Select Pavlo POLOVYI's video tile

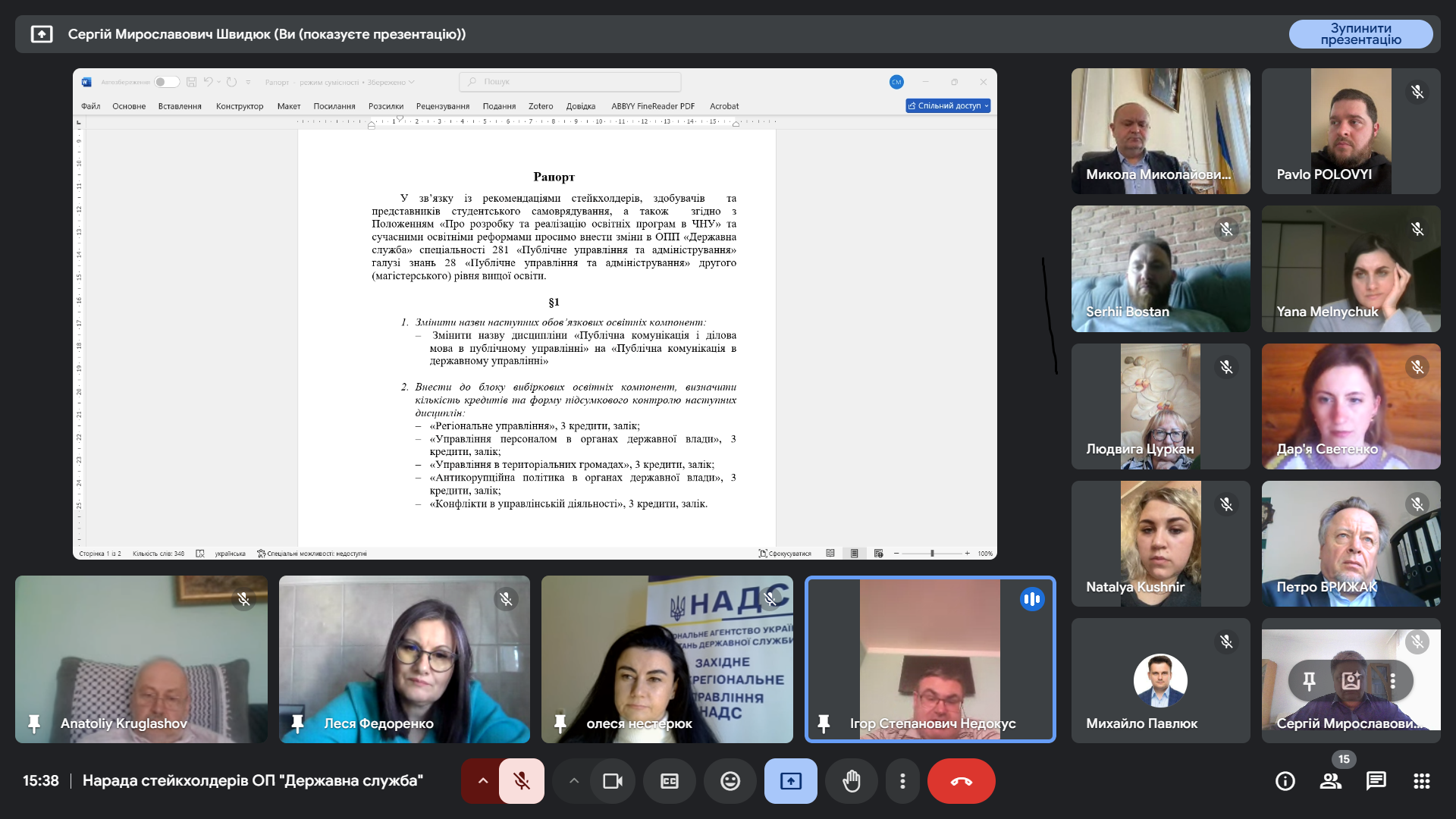(x=1351, y=130)
